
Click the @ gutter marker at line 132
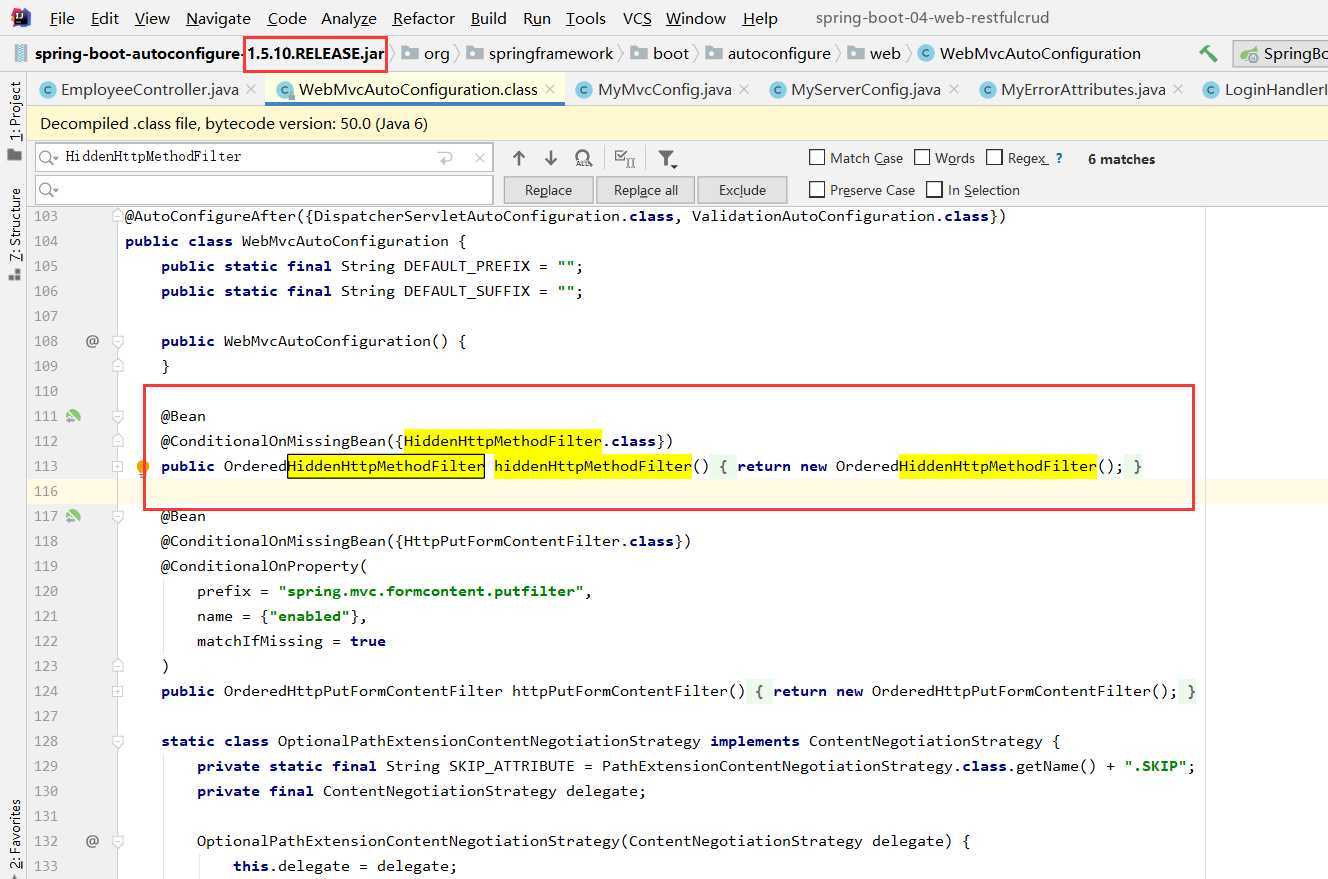(92, 841)
